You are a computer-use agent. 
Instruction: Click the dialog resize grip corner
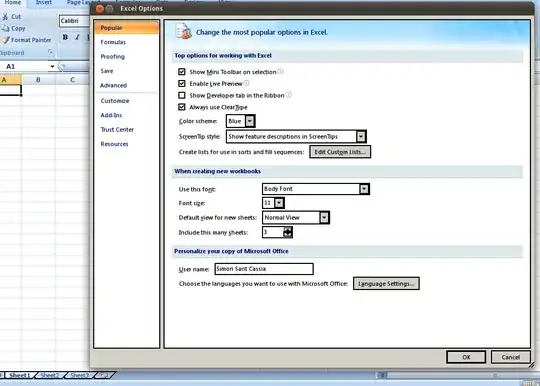coord(531,364)
